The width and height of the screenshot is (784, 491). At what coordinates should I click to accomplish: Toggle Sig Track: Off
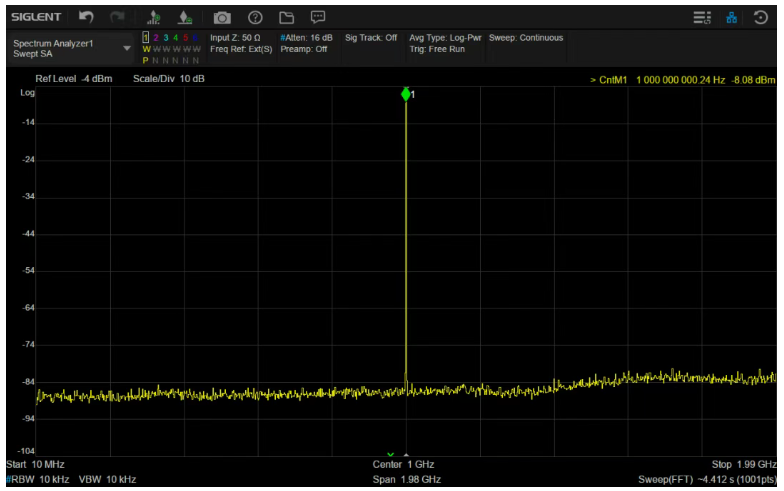click(370, 38)
